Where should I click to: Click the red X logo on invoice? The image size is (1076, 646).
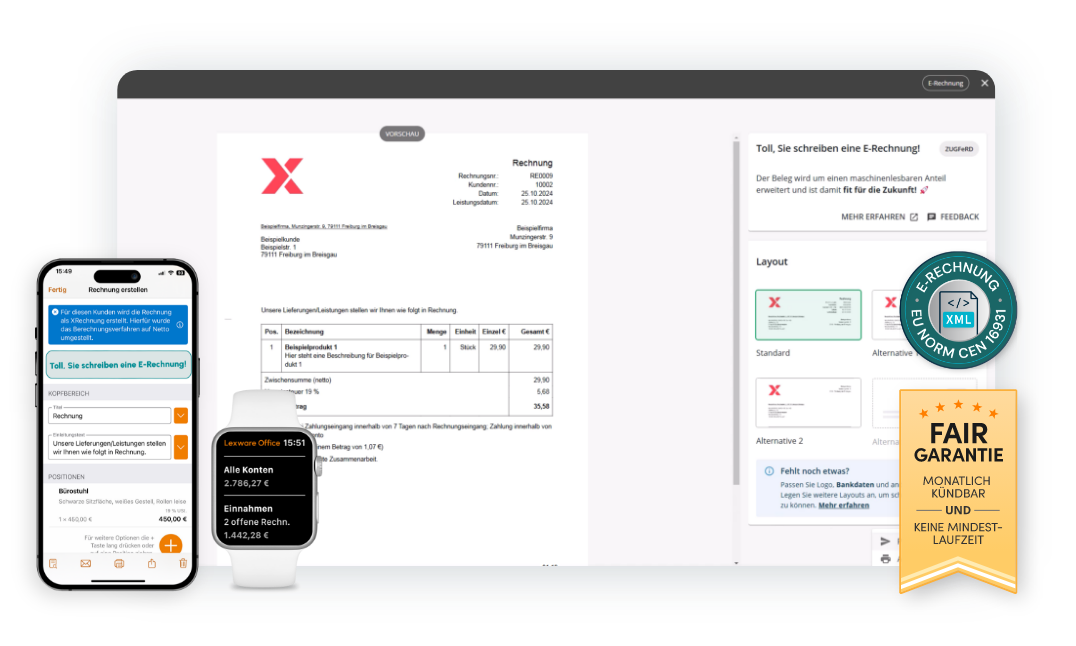click(282, 176)
